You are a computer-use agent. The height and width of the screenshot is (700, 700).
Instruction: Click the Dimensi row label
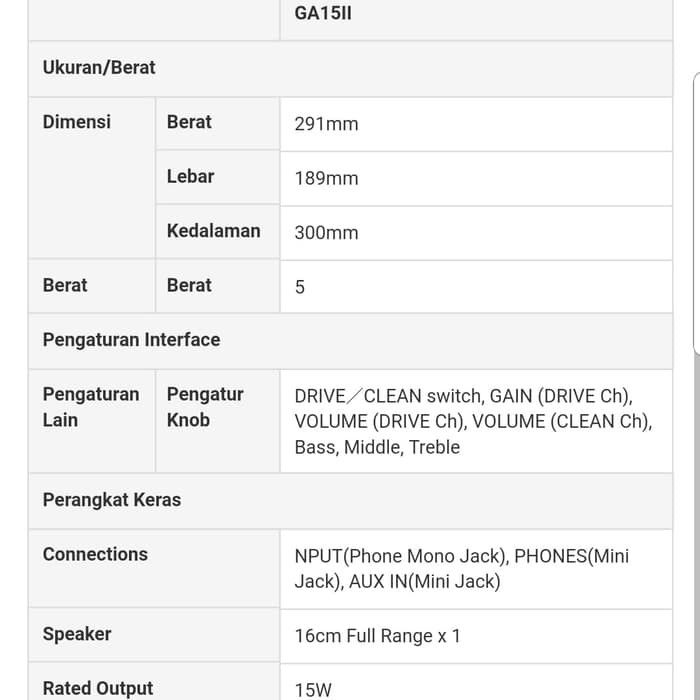coord(77,122)
